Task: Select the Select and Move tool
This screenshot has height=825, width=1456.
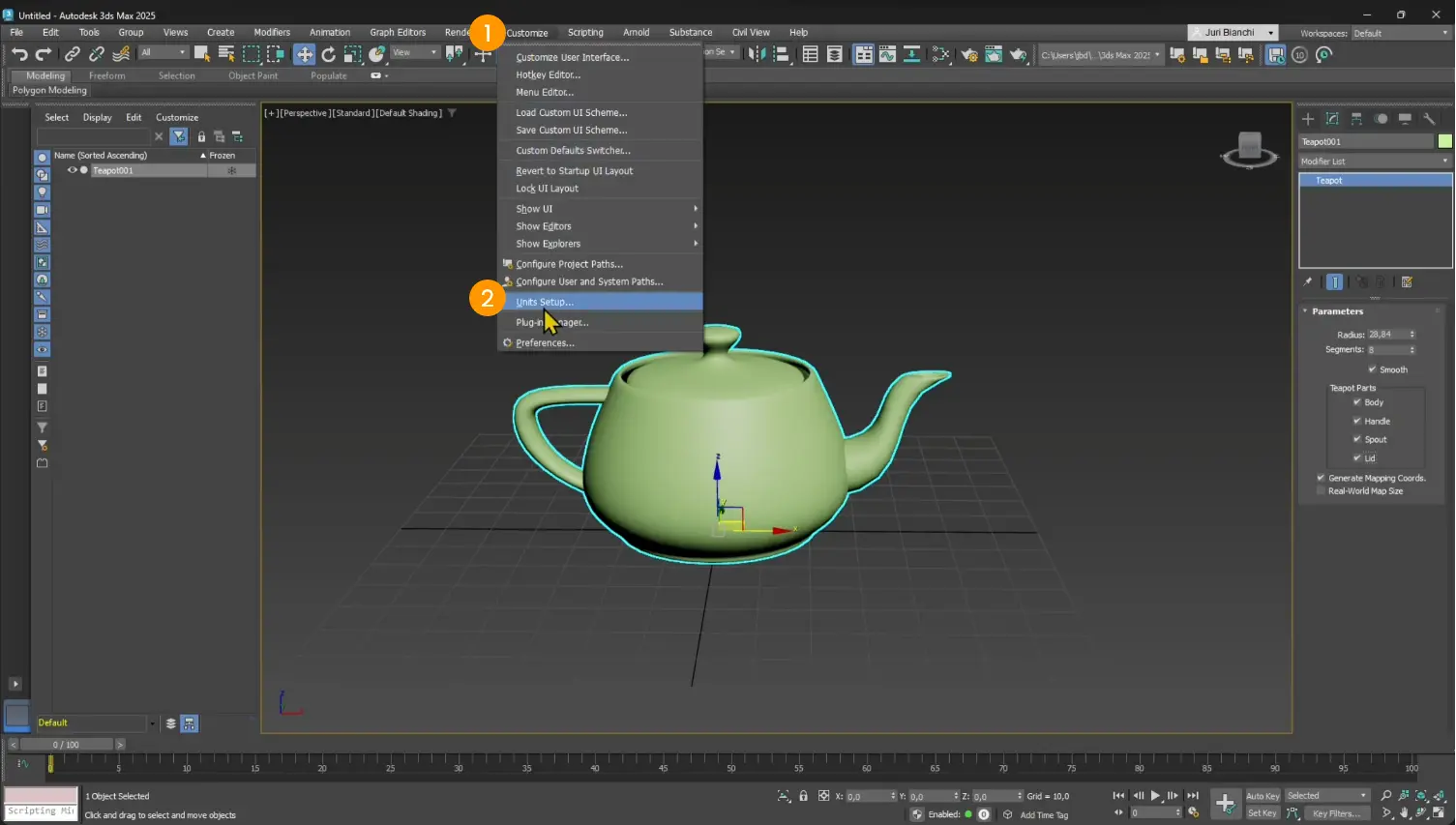Action: click(x=305, y=55)
